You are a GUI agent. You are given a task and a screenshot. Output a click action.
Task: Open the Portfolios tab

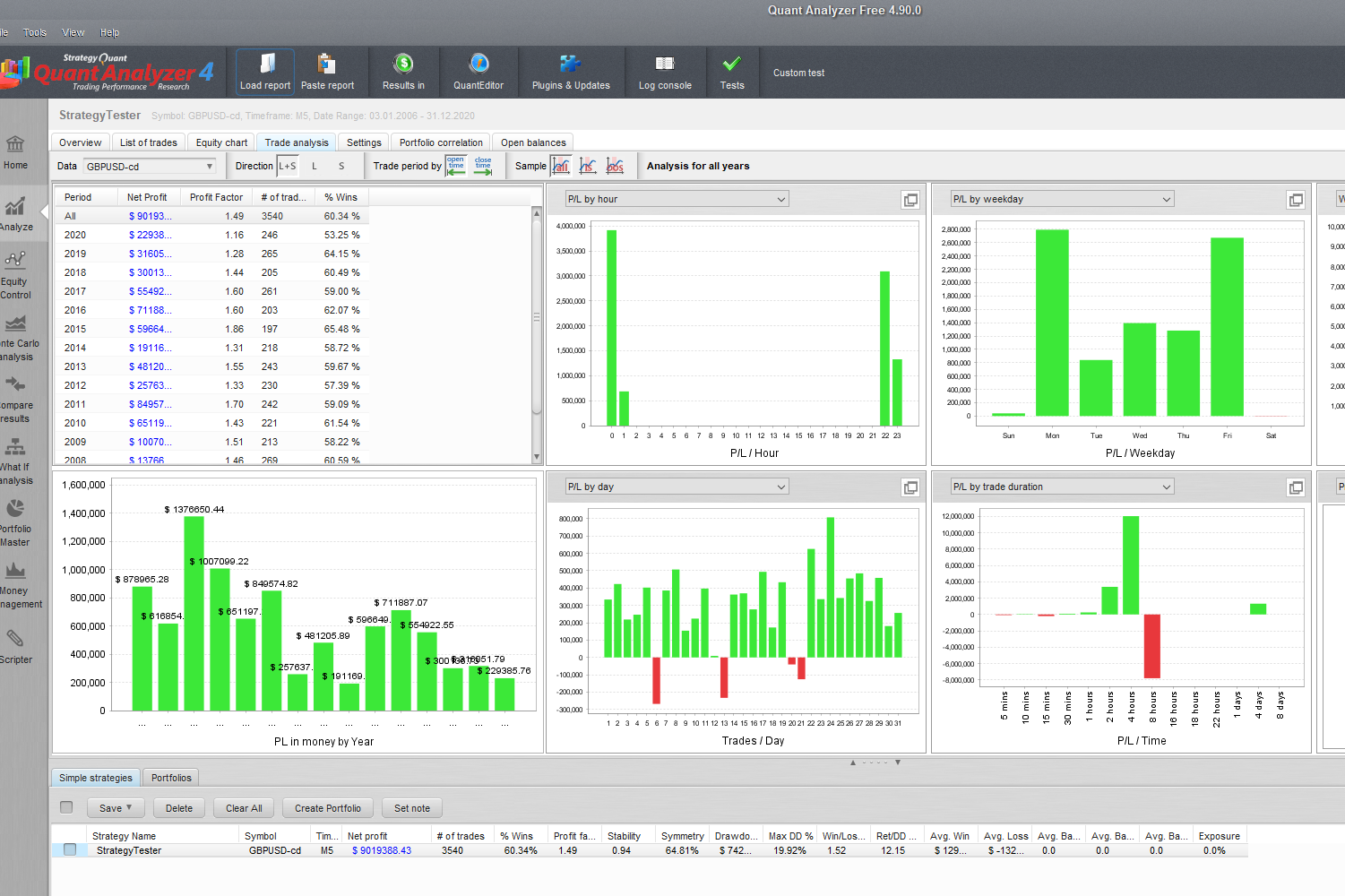tap(171, 778)
